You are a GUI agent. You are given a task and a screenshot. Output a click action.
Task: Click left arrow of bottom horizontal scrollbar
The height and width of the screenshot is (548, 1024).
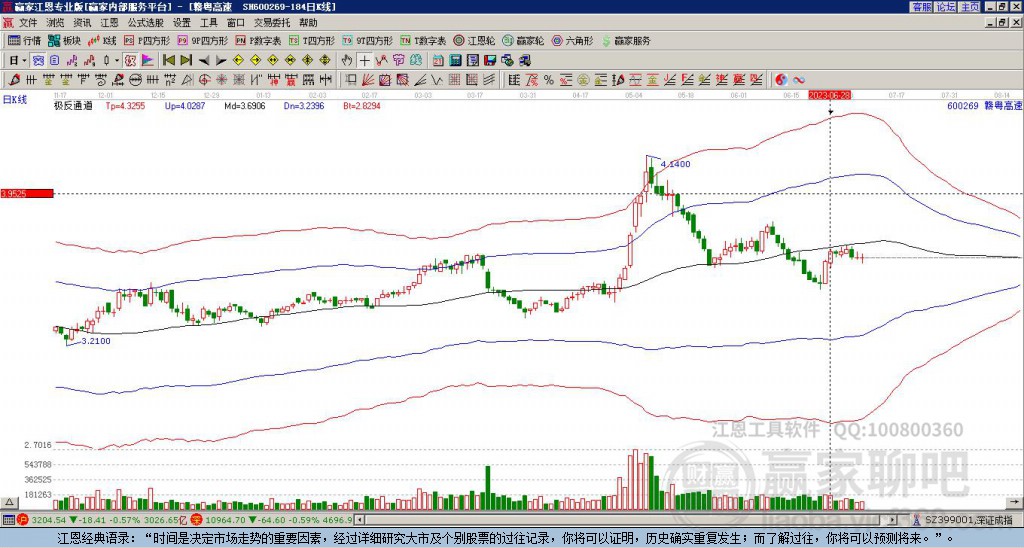360,520
